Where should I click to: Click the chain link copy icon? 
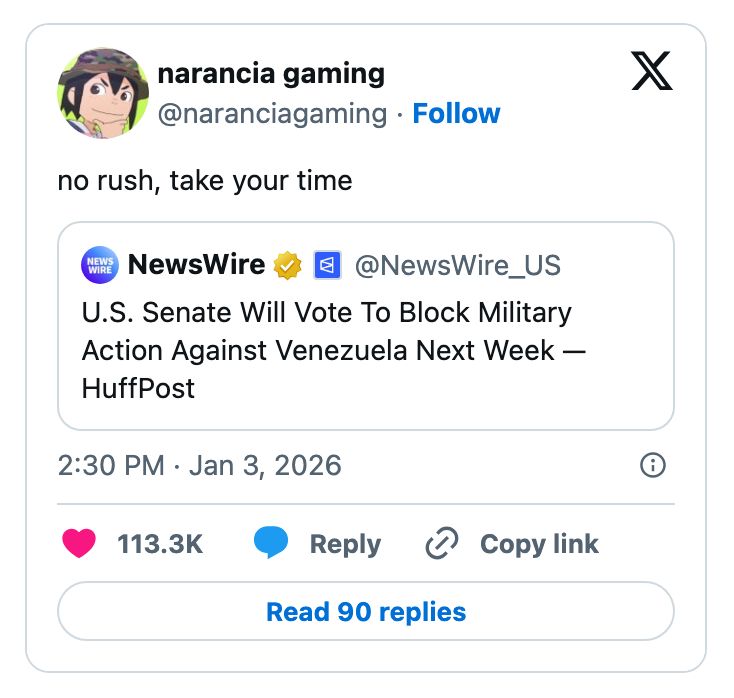pos(441,544)
